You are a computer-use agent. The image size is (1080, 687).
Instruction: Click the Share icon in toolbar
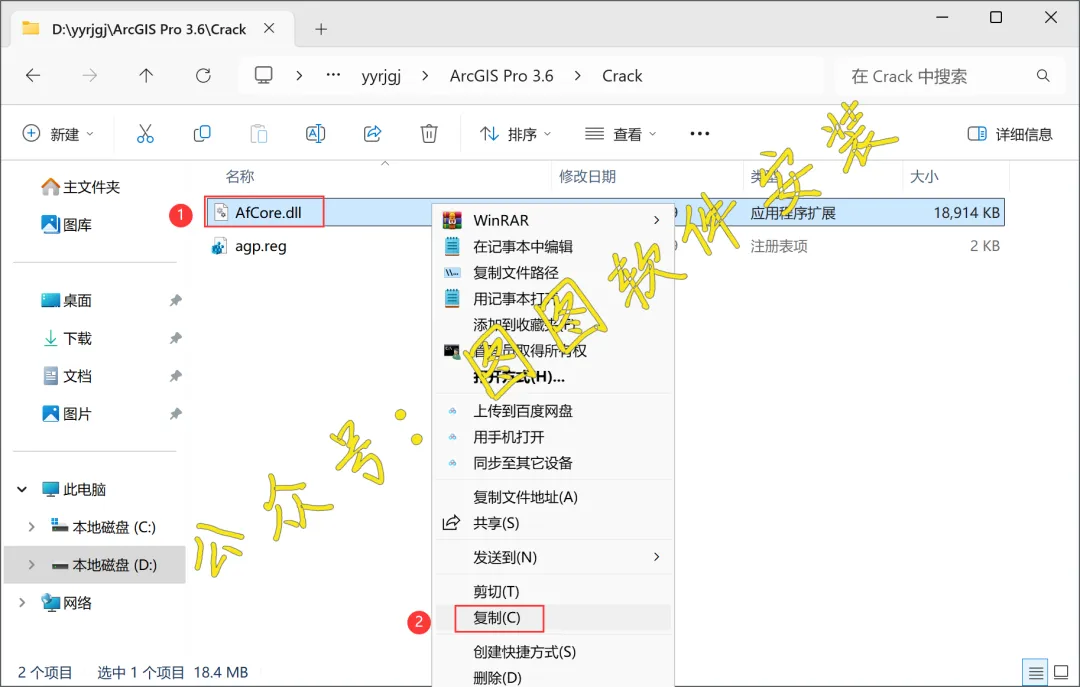pyautogui.click(x=373, y=134)
